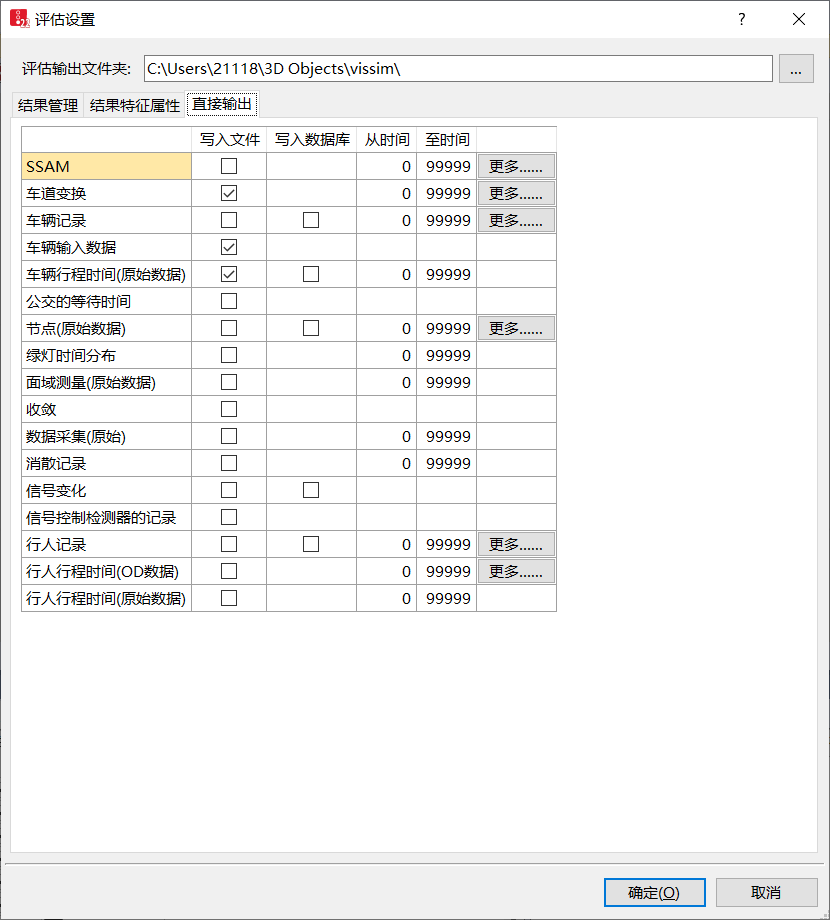Open 更多 settings for 行人记录
Screen dimensions: 830x920
pyautogui.click(x=516, y=544)
